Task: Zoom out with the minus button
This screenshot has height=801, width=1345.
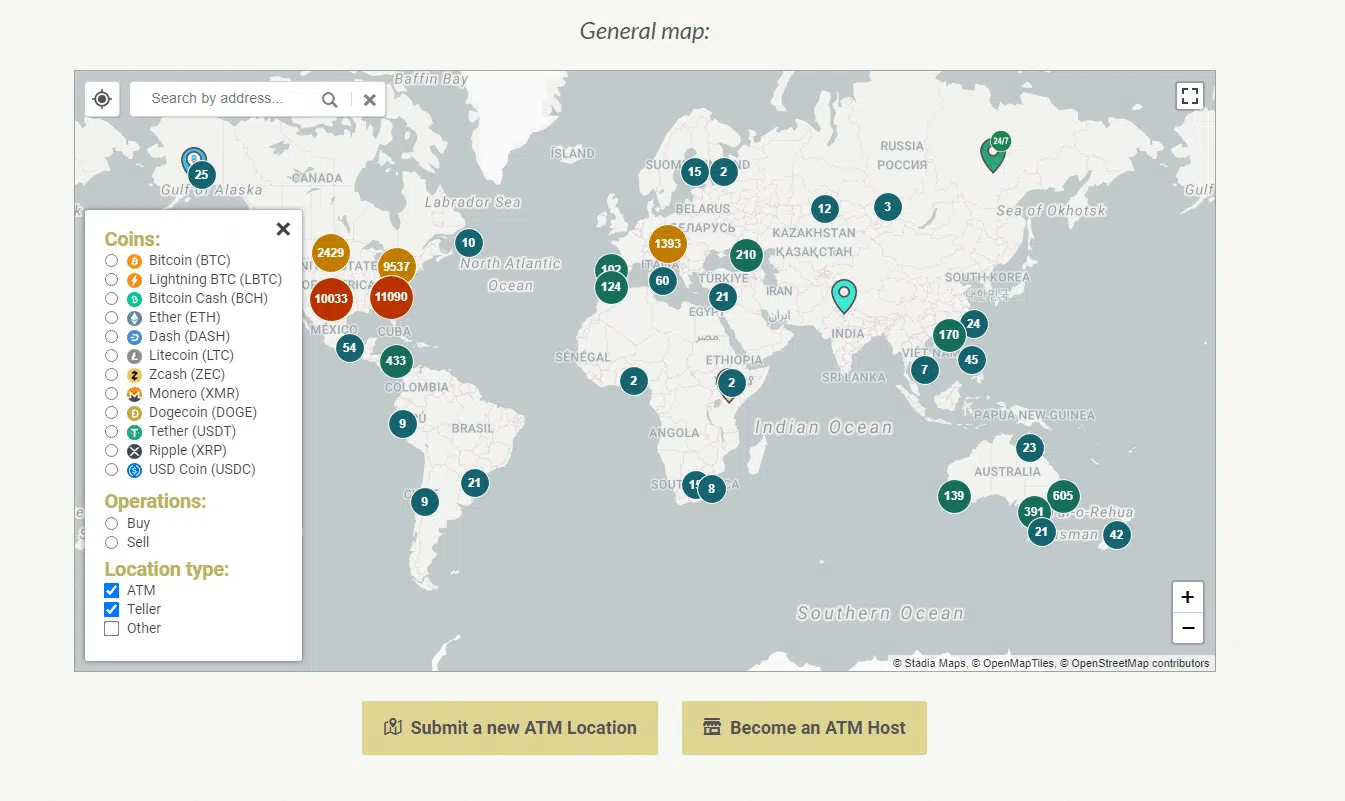Action: (1187, 628)
